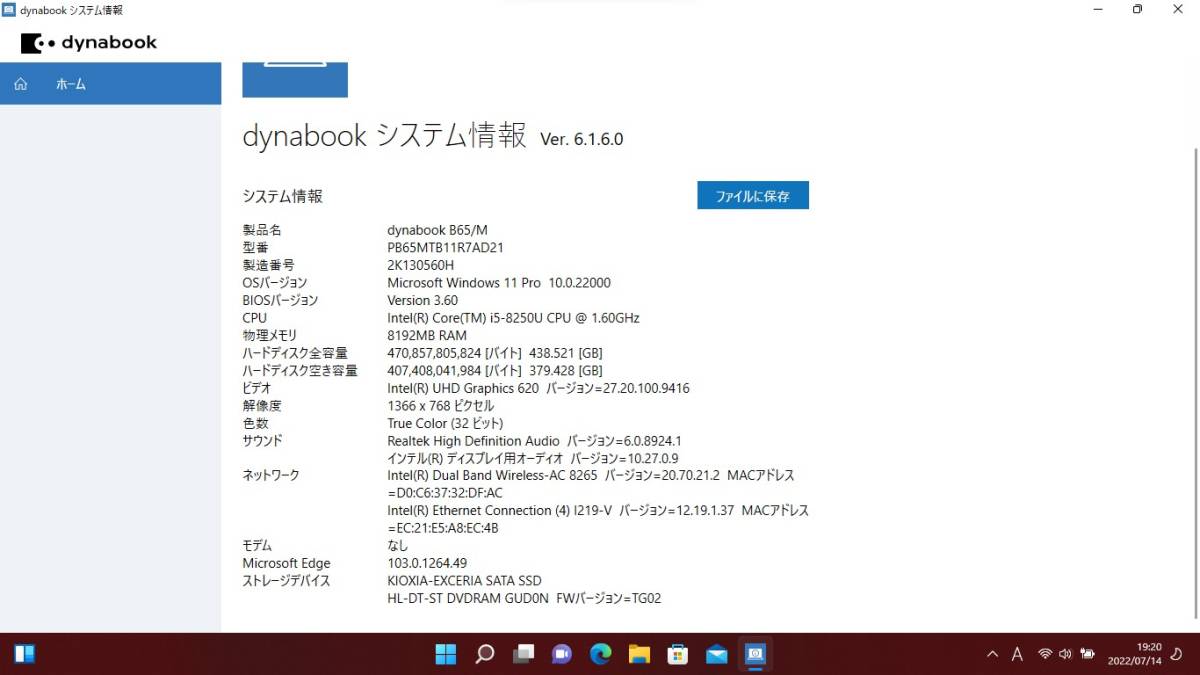The height and width of the screenshot is (675, 1200).
Task: Click the 'ハードディスク全容量' label
Action: click(295, 353)
